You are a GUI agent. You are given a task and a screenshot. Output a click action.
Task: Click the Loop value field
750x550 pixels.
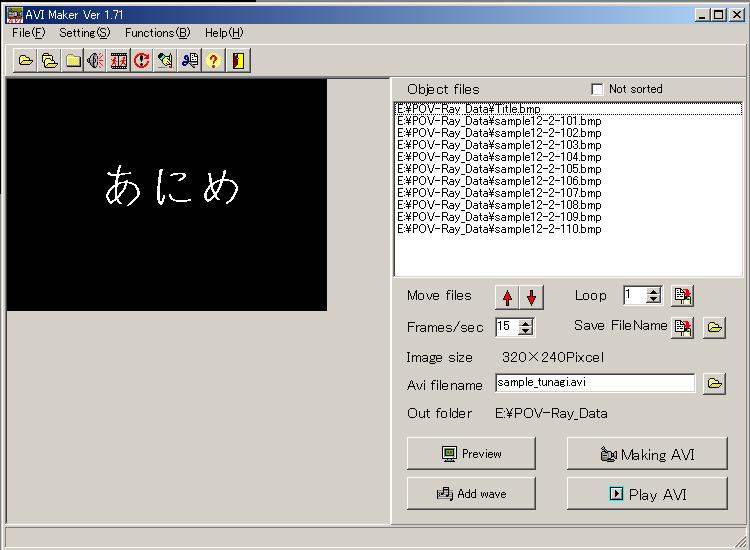tap(635, 295)
